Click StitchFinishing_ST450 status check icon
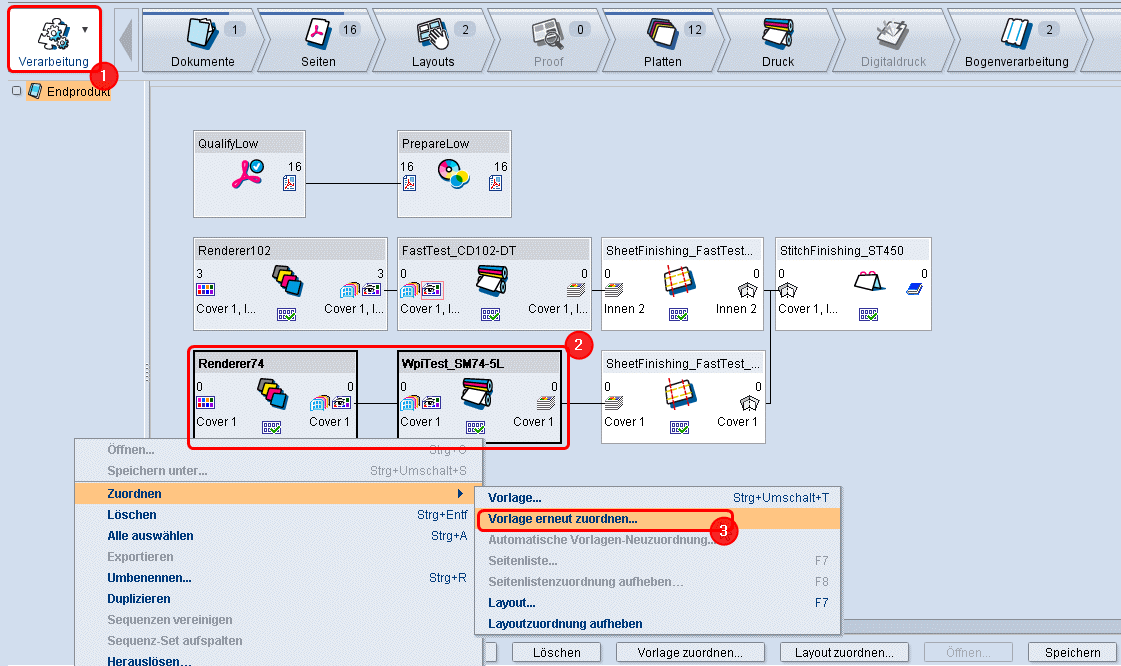Viewport: 1121px width, 666px height. tap(869, 314)
